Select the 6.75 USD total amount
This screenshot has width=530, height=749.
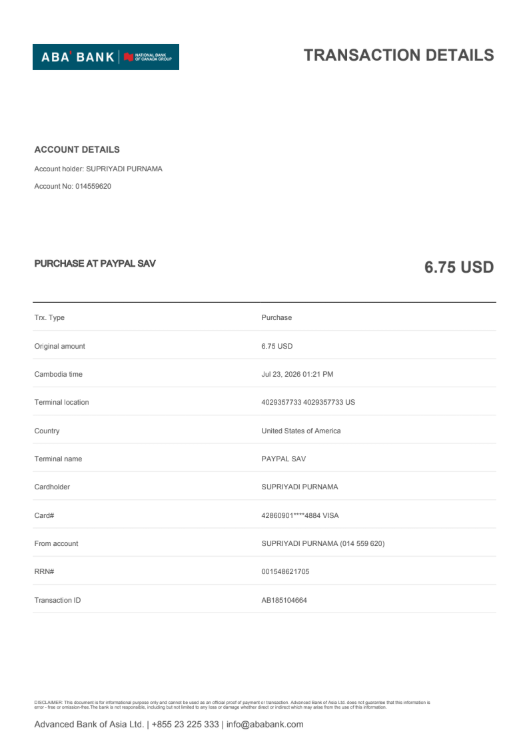pos(459,267)
